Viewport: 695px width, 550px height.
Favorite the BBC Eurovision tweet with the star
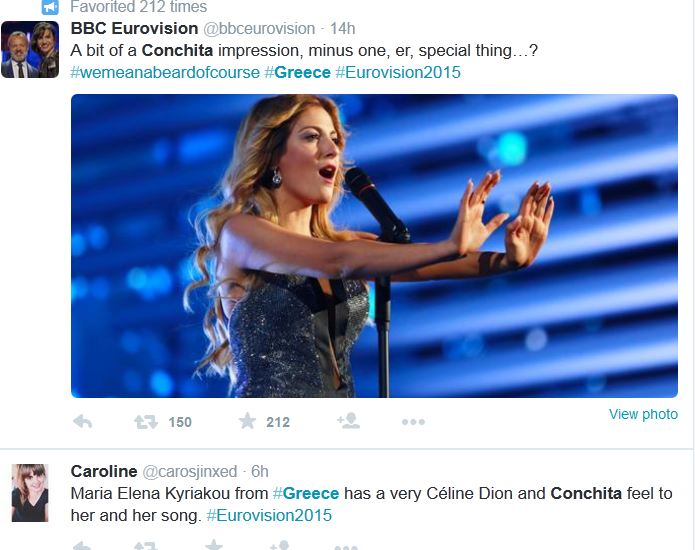(247, 421)
